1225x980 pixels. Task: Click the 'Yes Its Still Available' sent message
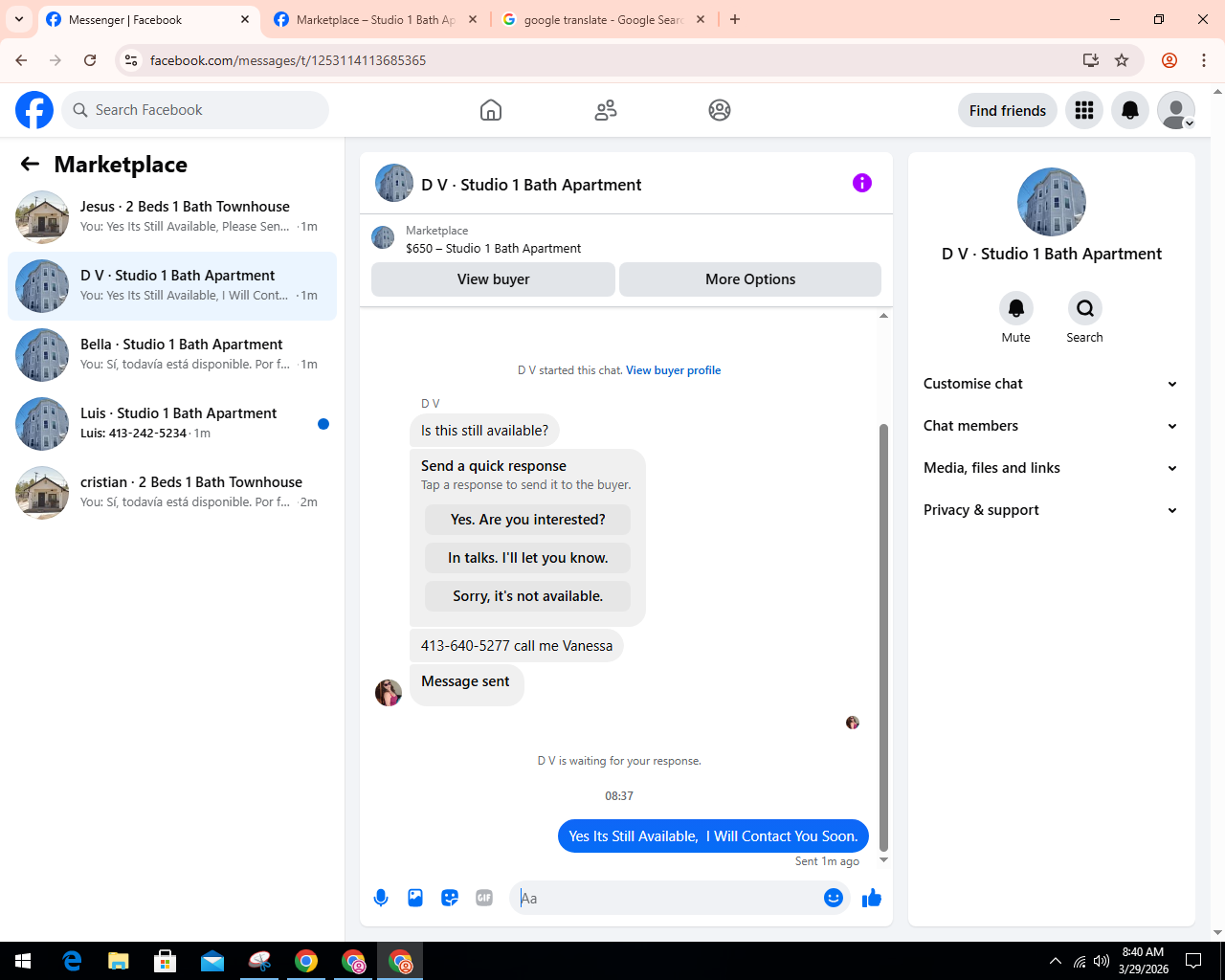[x=713, y=836]
